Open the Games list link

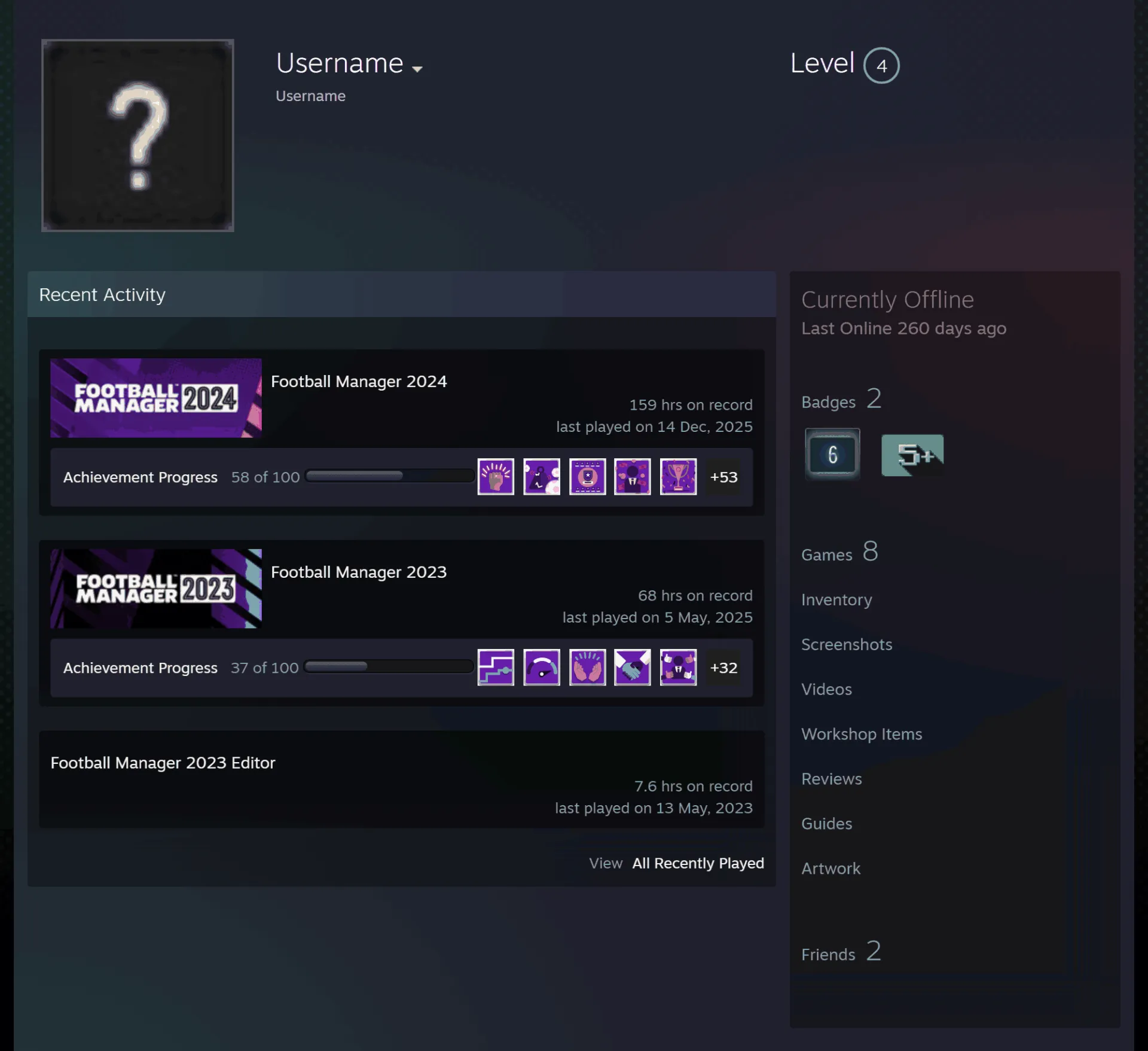tap(839, 552)
